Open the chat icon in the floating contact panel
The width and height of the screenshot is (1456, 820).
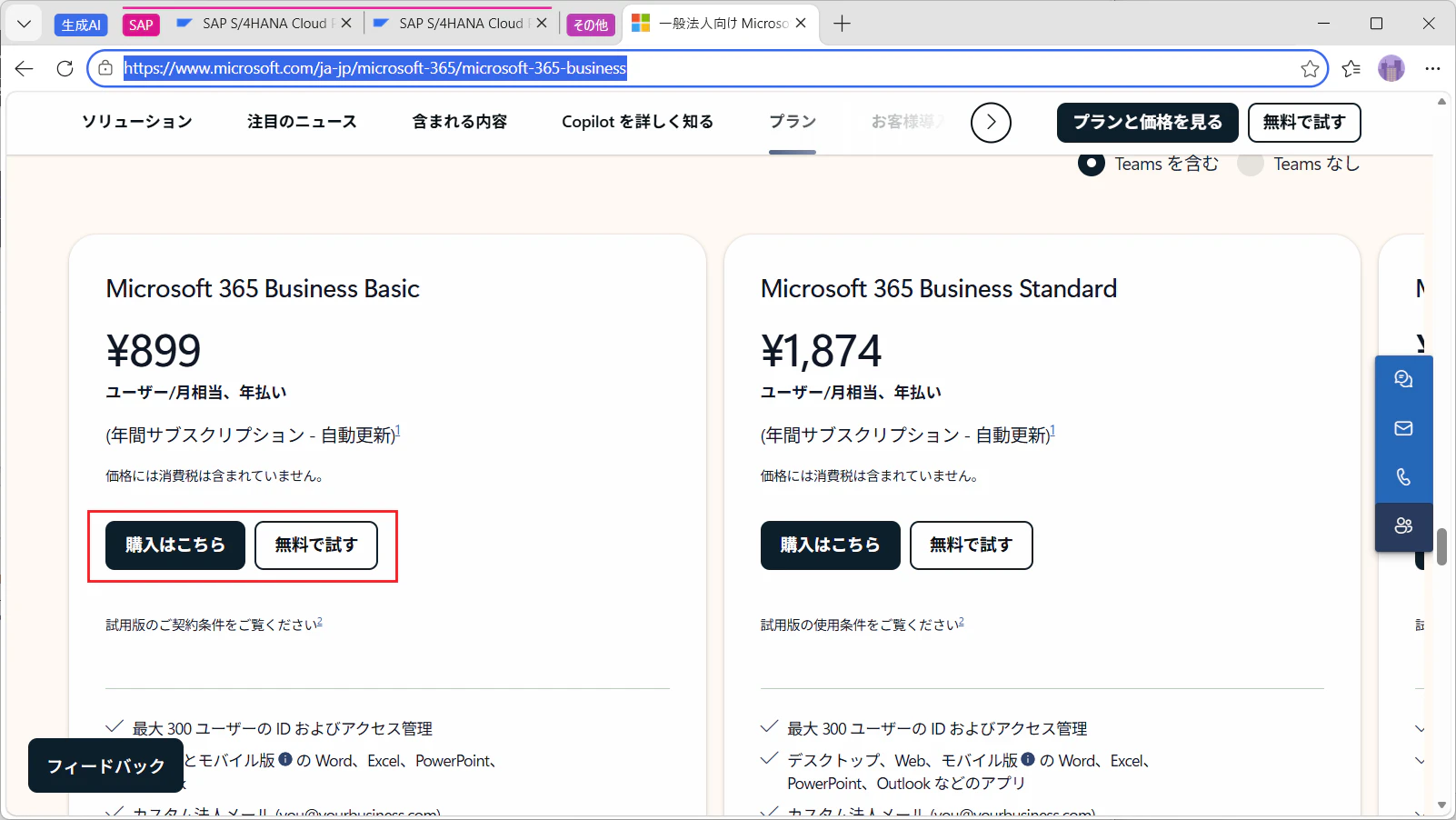click(1404, 380)
